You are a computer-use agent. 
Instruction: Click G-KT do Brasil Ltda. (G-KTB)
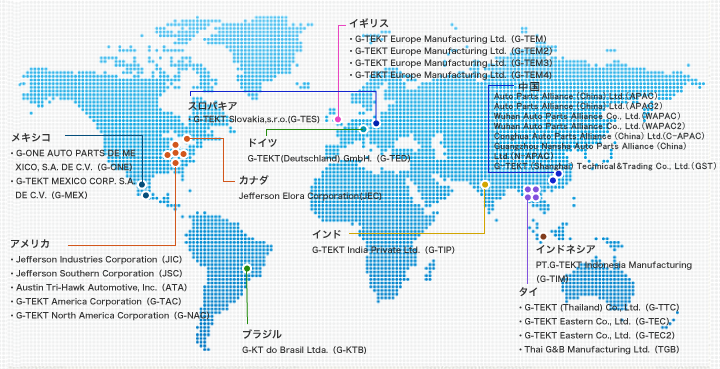tap(304, 350)
